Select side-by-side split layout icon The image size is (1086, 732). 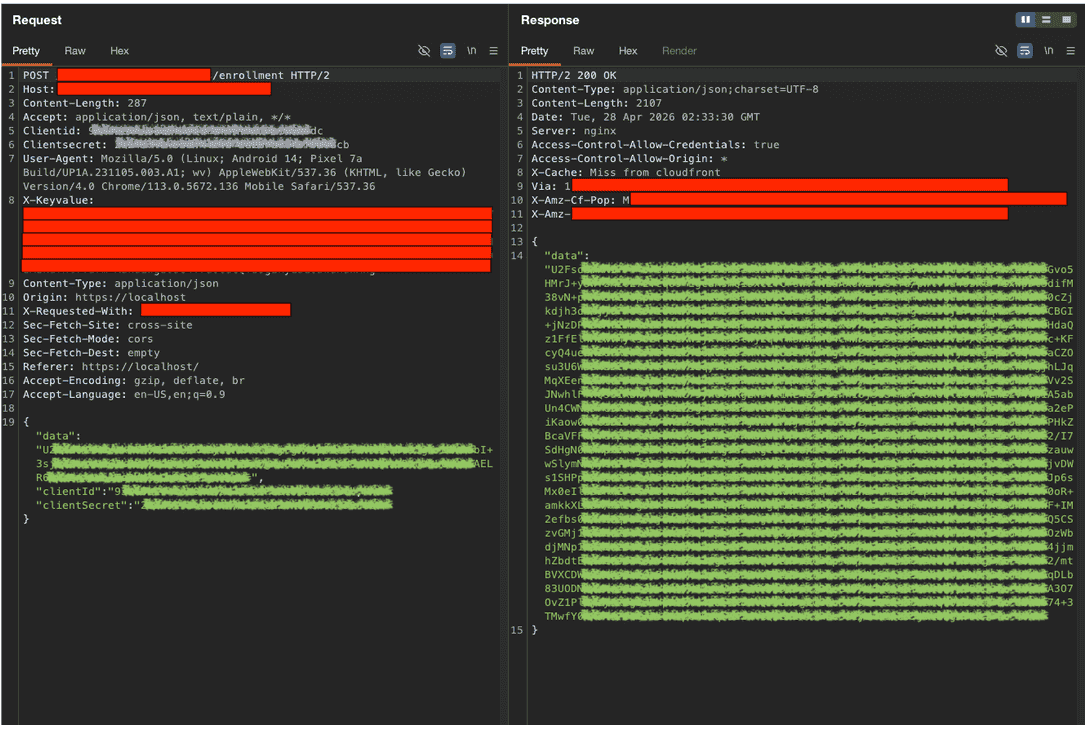click(1026, 19)
